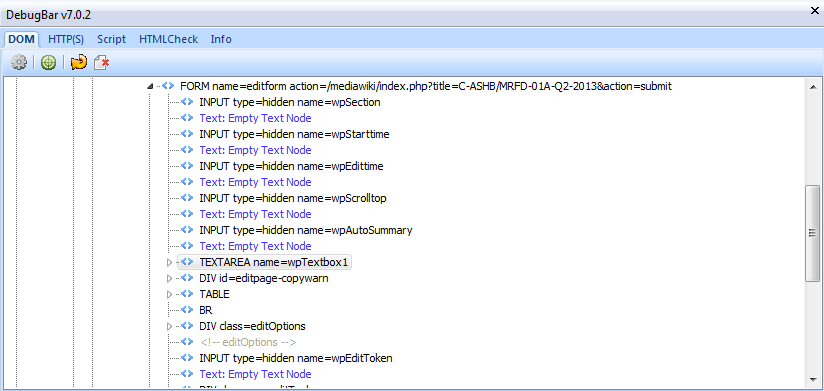The image size is (824, 391).
Task: Click node icon beside the BR row
Action: click(187, 310)
